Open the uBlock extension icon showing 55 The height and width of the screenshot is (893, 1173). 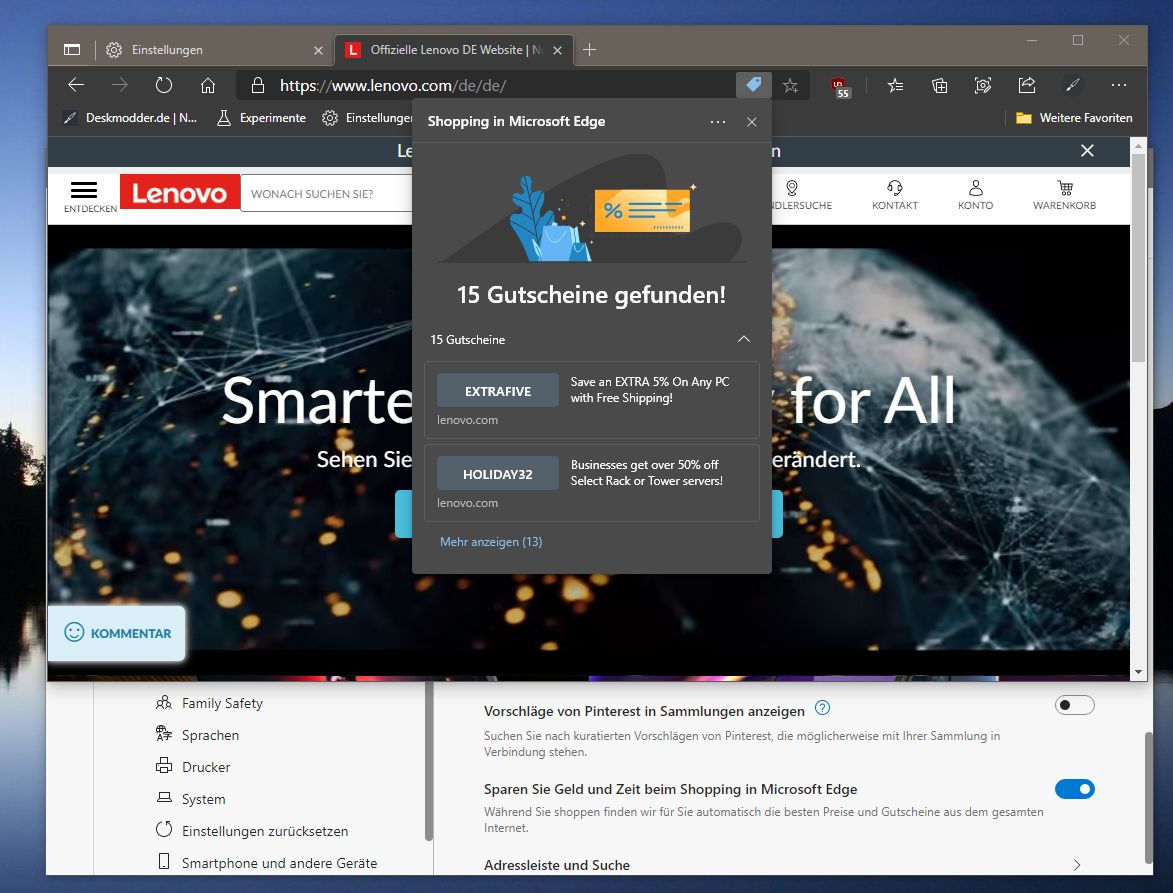[840, 87]
